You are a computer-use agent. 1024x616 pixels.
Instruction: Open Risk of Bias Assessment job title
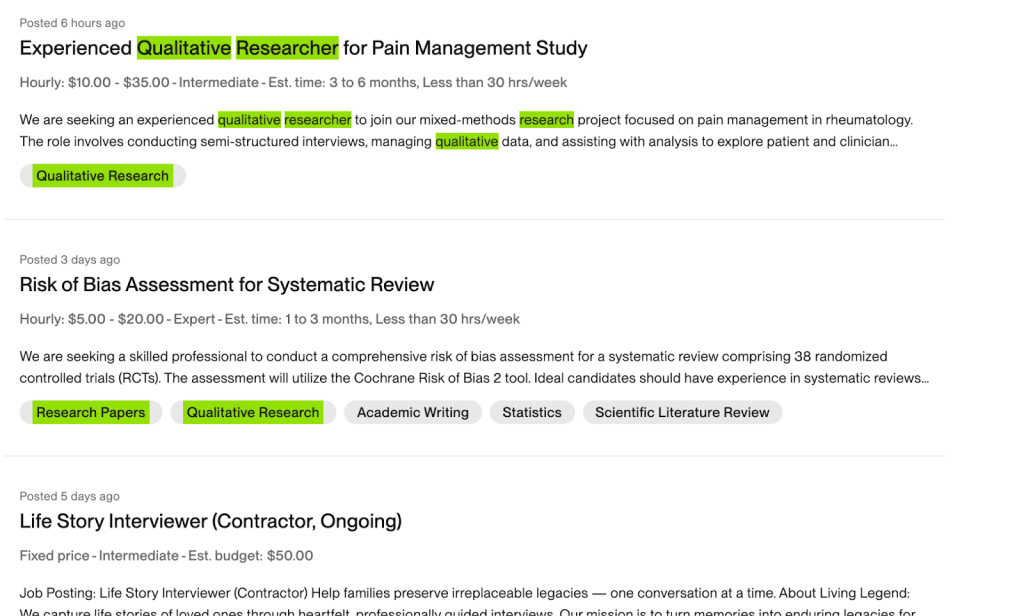(x=227, y=285)
